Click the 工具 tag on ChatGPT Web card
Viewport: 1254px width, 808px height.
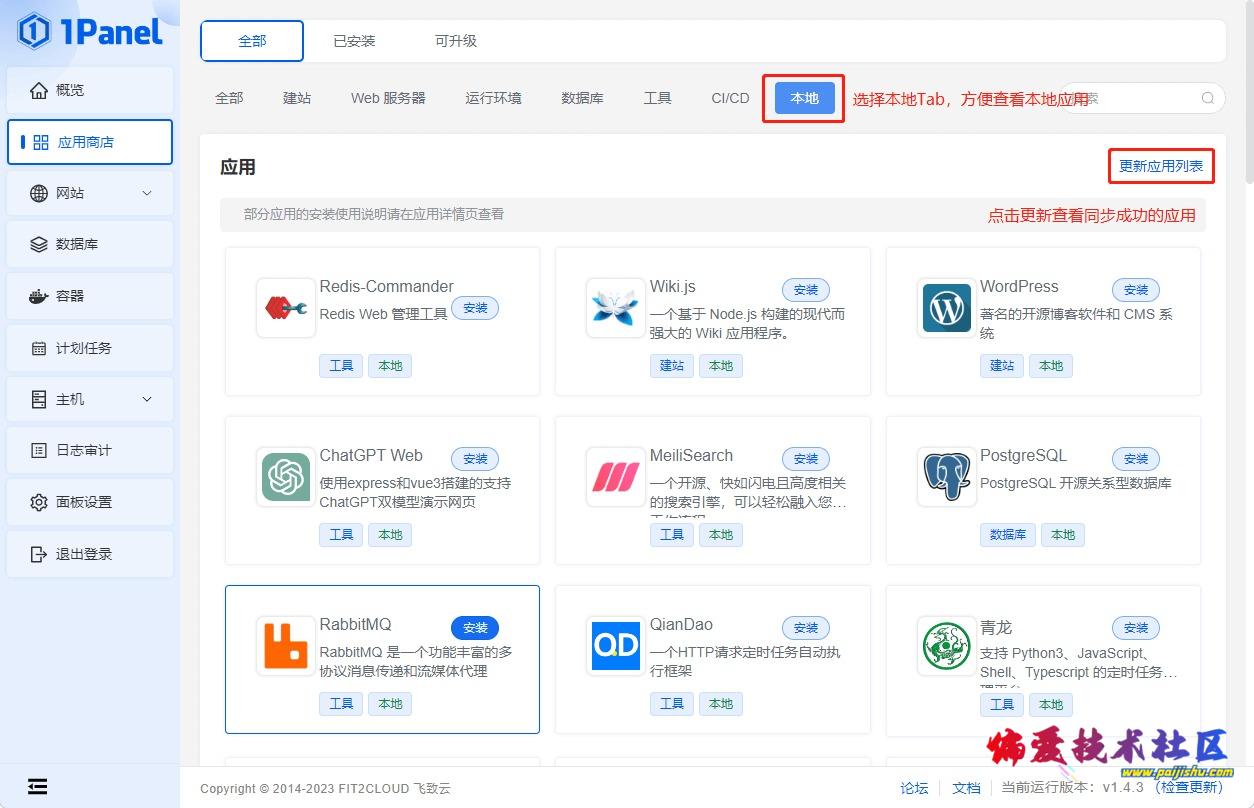click(x=342, y=535)
